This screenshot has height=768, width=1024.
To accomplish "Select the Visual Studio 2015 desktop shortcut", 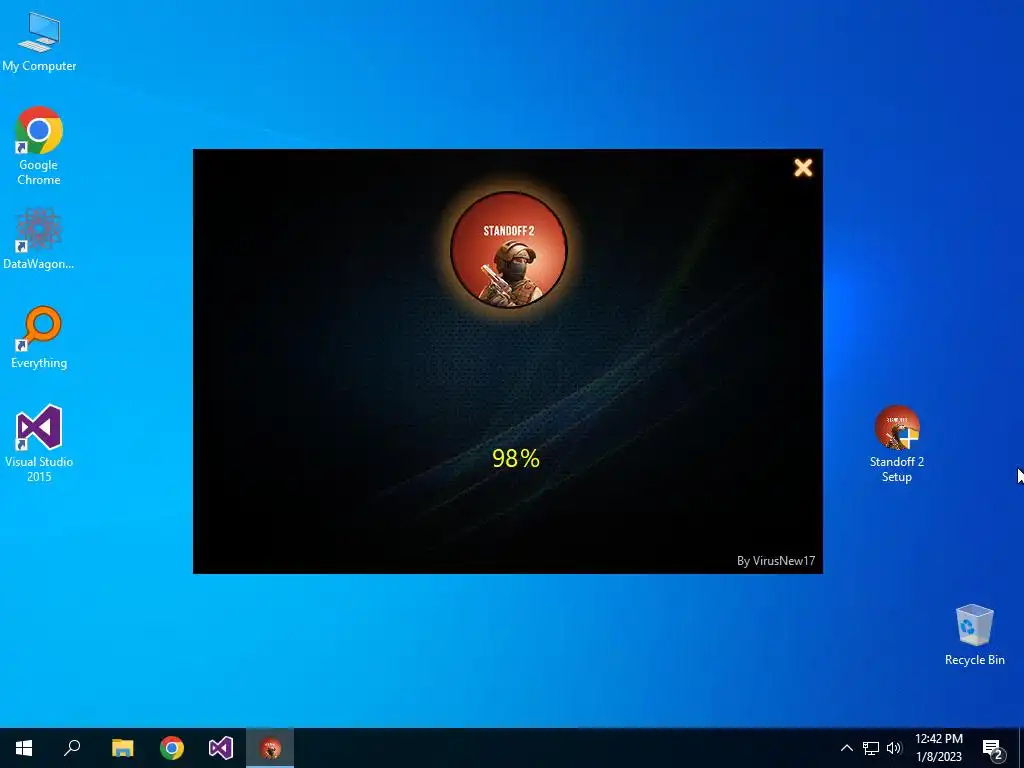I will tap(39, 443).
